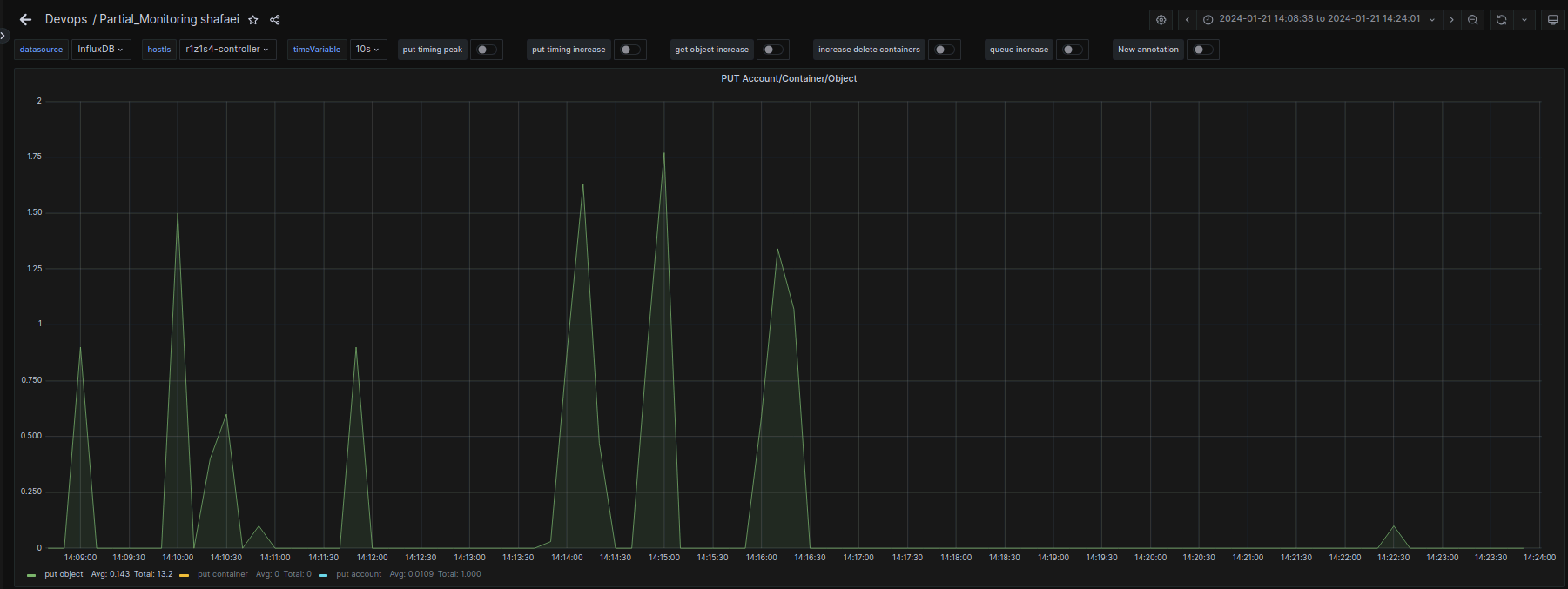This screenshot has width=1568, height=589.
Task: Zoom out the time range
Action: point(1472,19)
